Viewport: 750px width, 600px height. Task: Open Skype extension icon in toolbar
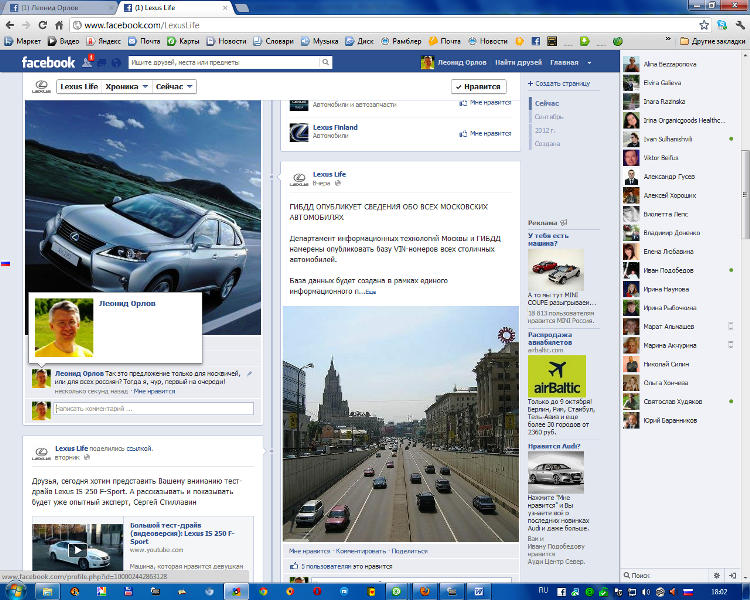pyautogui.click(x=722, y=25)
